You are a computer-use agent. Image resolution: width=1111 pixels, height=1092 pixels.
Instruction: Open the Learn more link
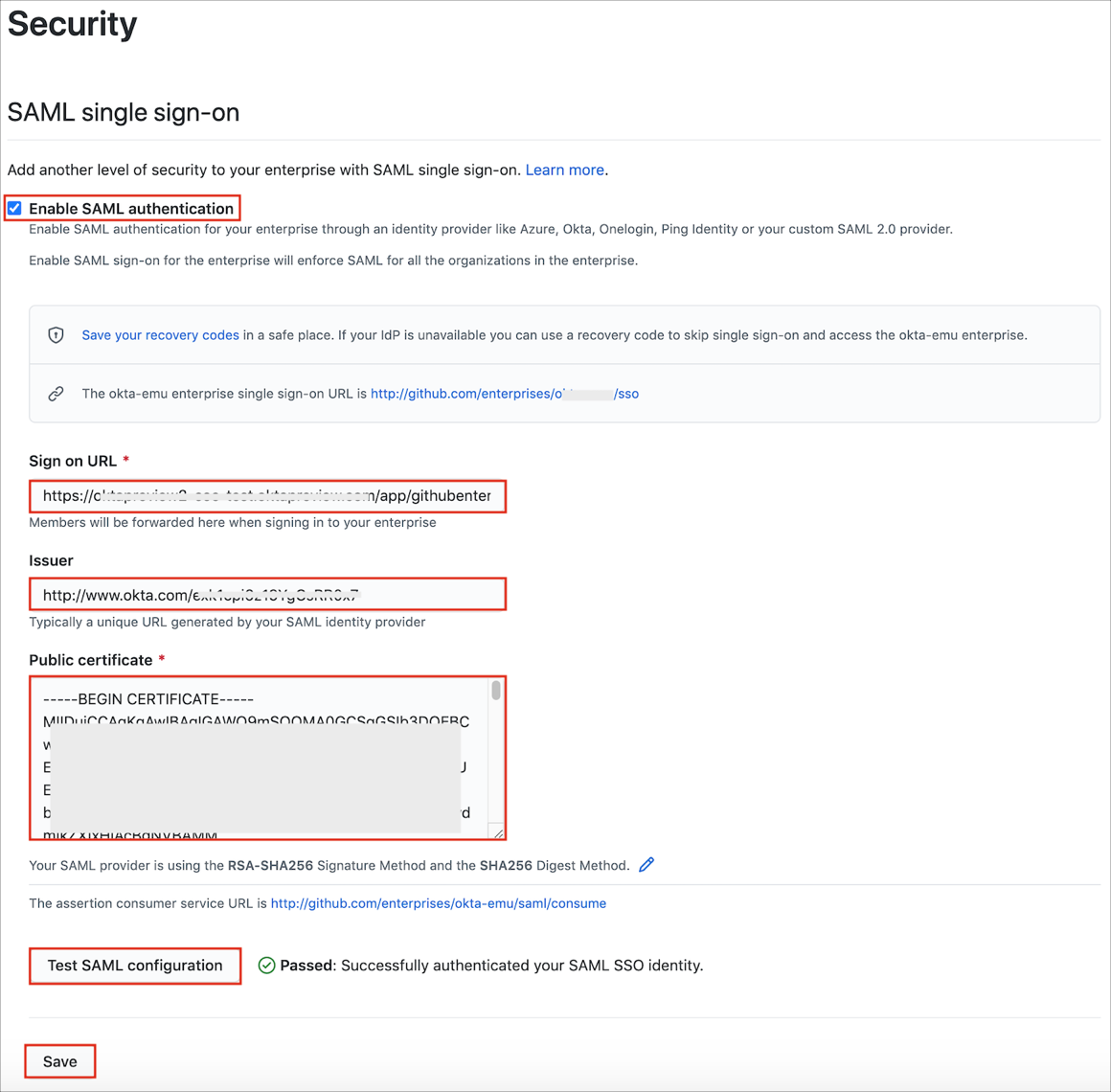[564, 170]
